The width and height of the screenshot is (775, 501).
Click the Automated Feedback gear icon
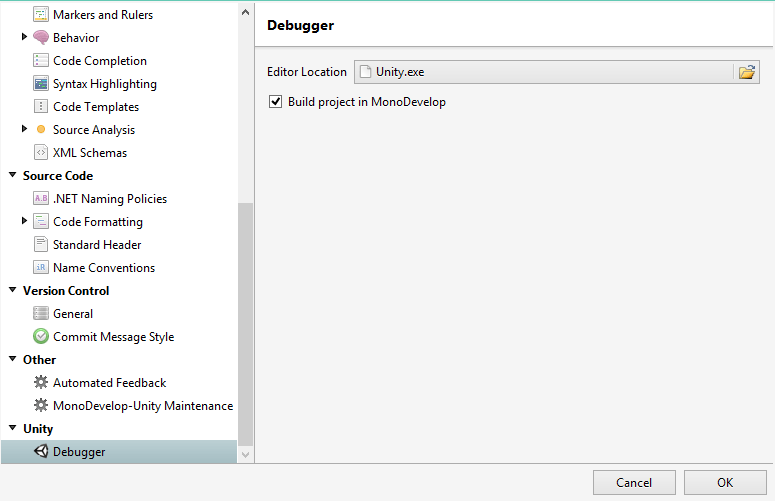[41, 383]
